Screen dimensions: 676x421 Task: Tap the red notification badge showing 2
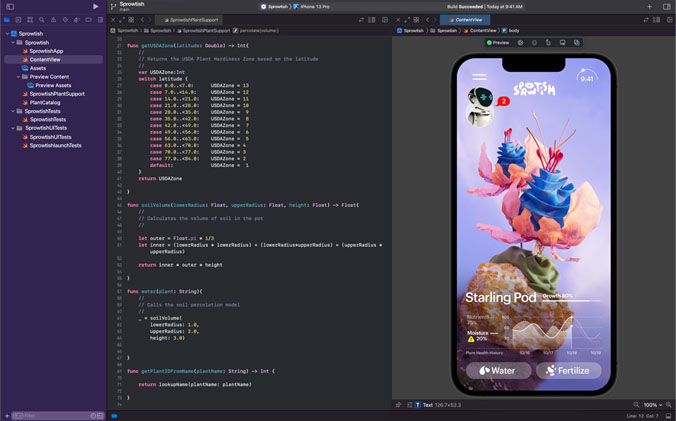(503, 101)
